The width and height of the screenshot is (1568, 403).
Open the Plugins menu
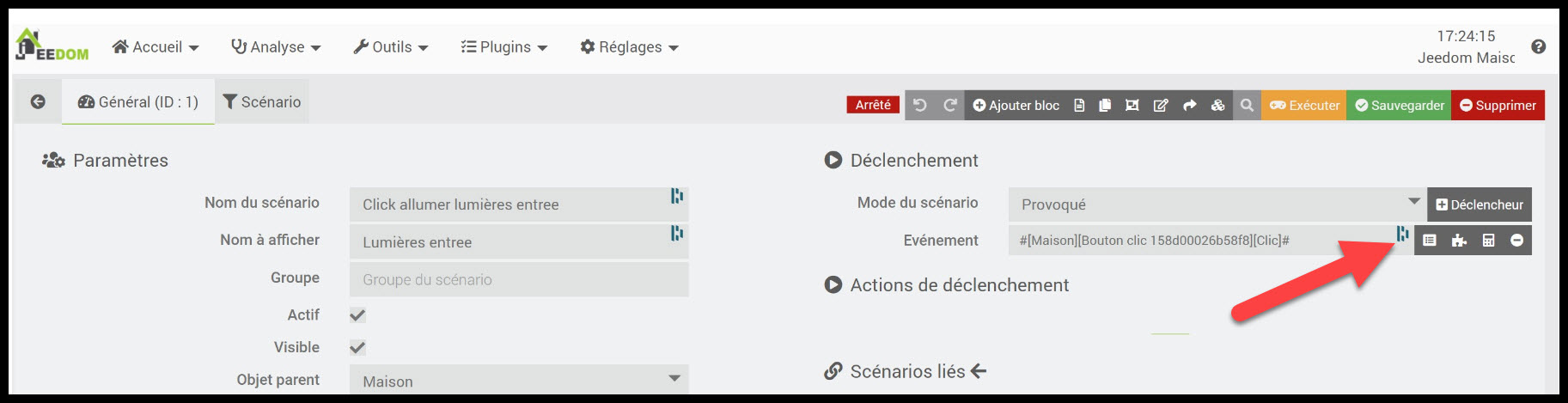click(503, 47)
